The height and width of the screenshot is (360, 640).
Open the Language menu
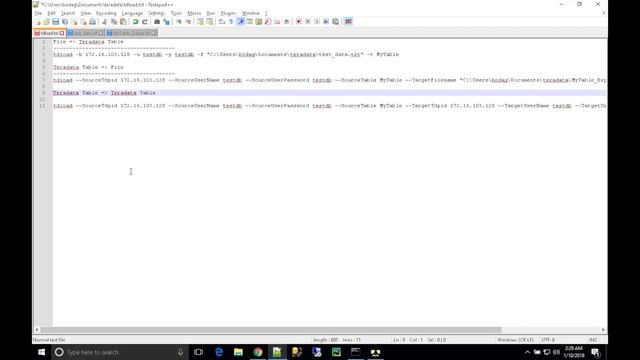click(x=132, y=13)
